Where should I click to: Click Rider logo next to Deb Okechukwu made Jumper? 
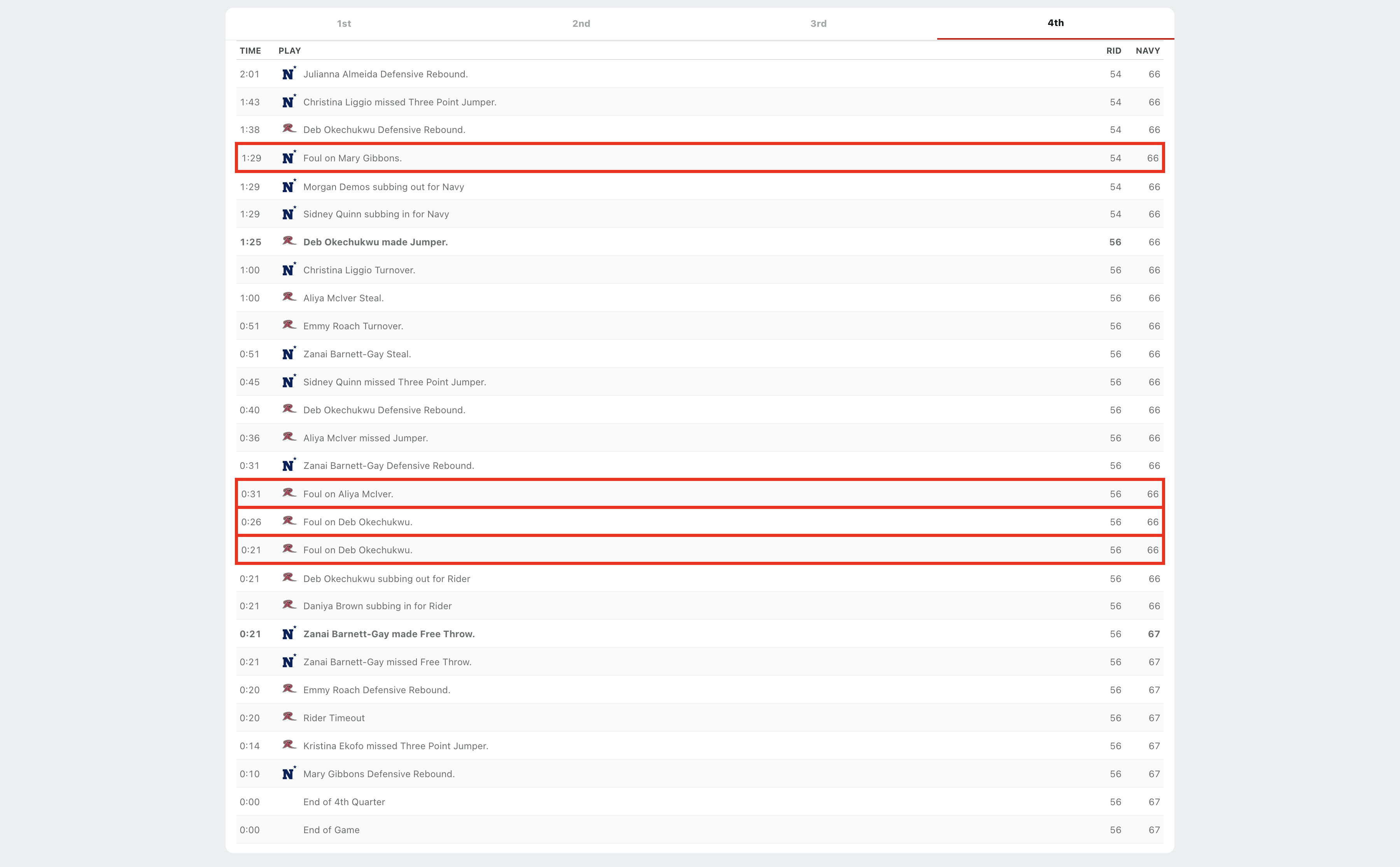pos(289,241)
